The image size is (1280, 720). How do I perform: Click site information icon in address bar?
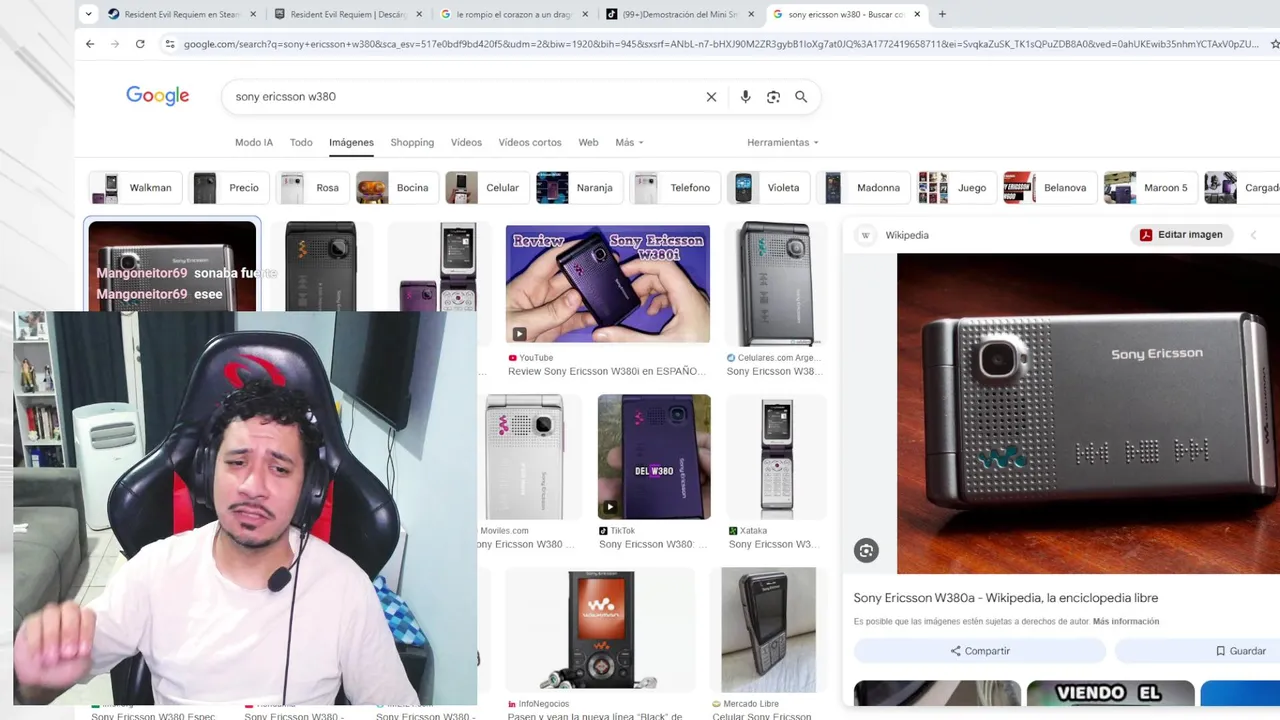point(170,44)
